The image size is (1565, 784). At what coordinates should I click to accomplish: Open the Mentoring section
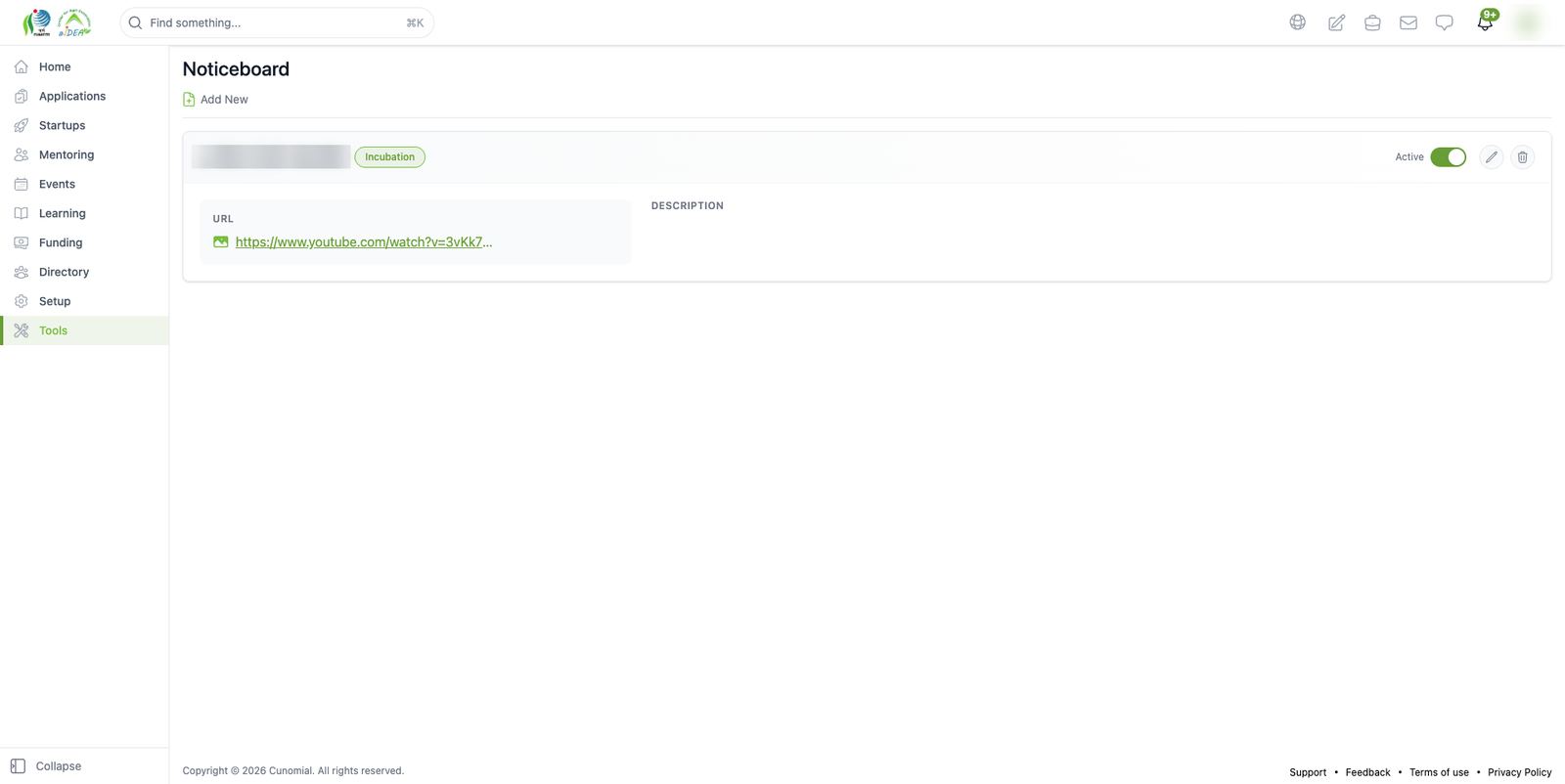(x=84, y=154)
